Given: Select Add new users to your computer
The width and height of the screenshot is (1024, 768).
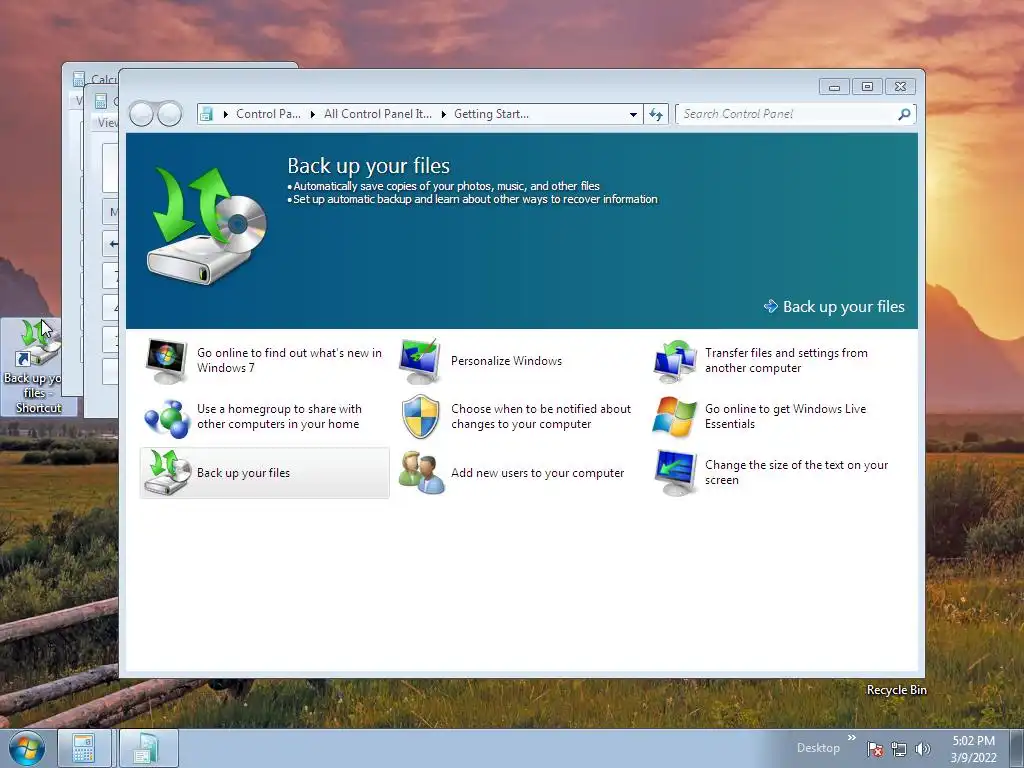Looking at the screenshot, I should [537, 473].
